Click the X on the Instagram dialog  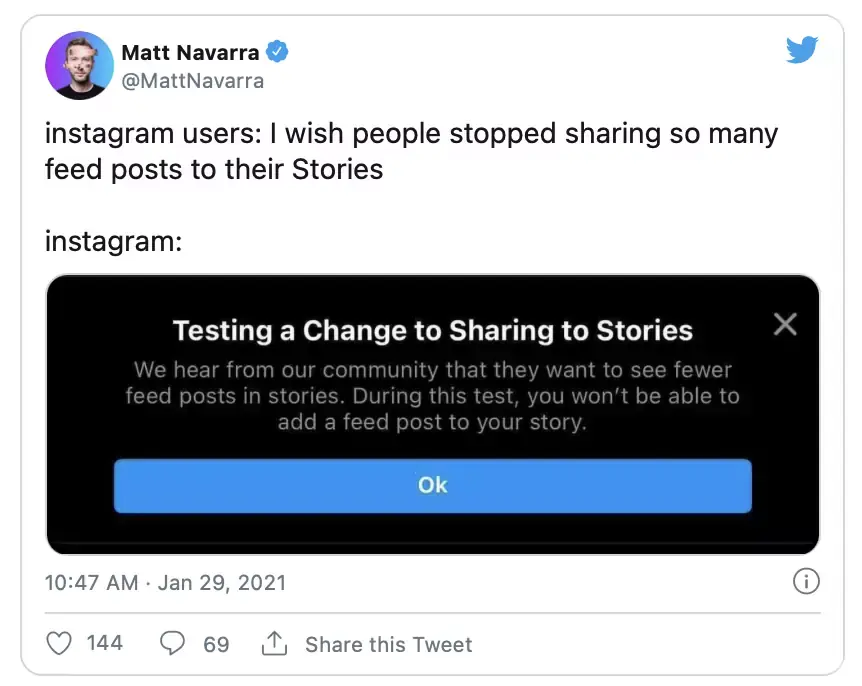tap(785, 323)
